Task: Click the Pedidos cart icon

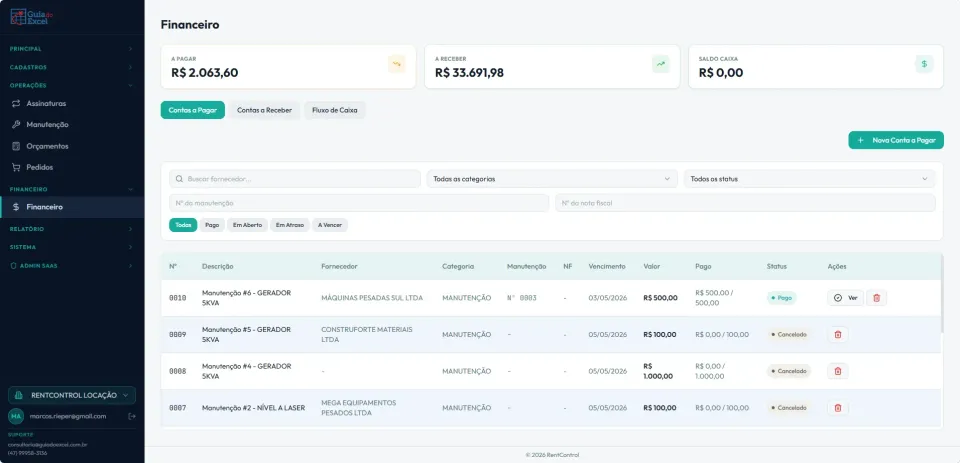Action: tap(16, 167)
